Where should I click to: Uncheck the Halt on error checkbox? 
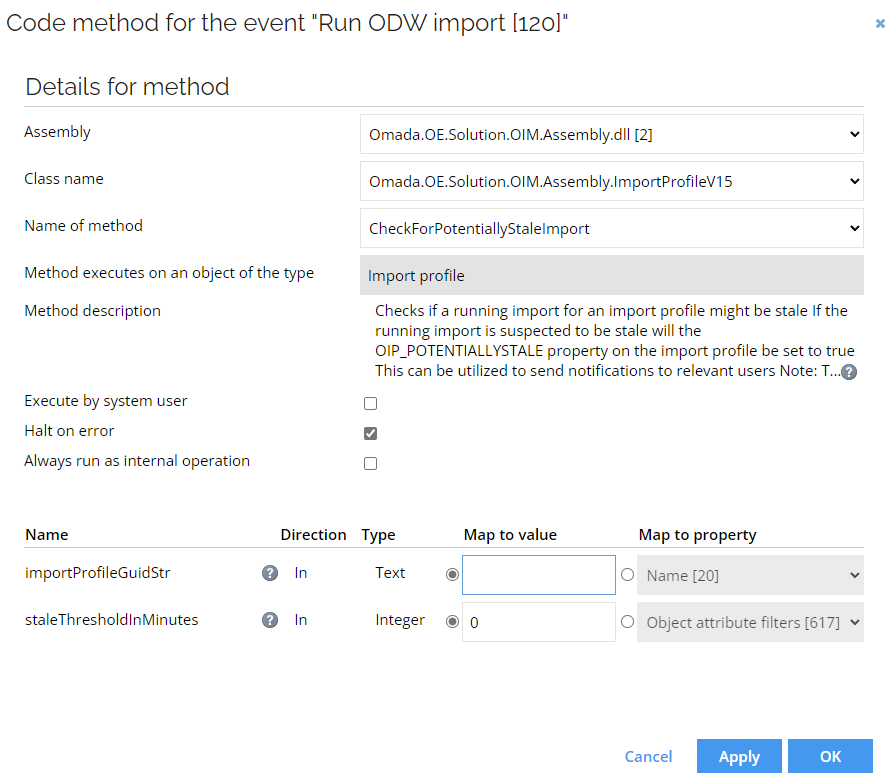pos(370,433)
